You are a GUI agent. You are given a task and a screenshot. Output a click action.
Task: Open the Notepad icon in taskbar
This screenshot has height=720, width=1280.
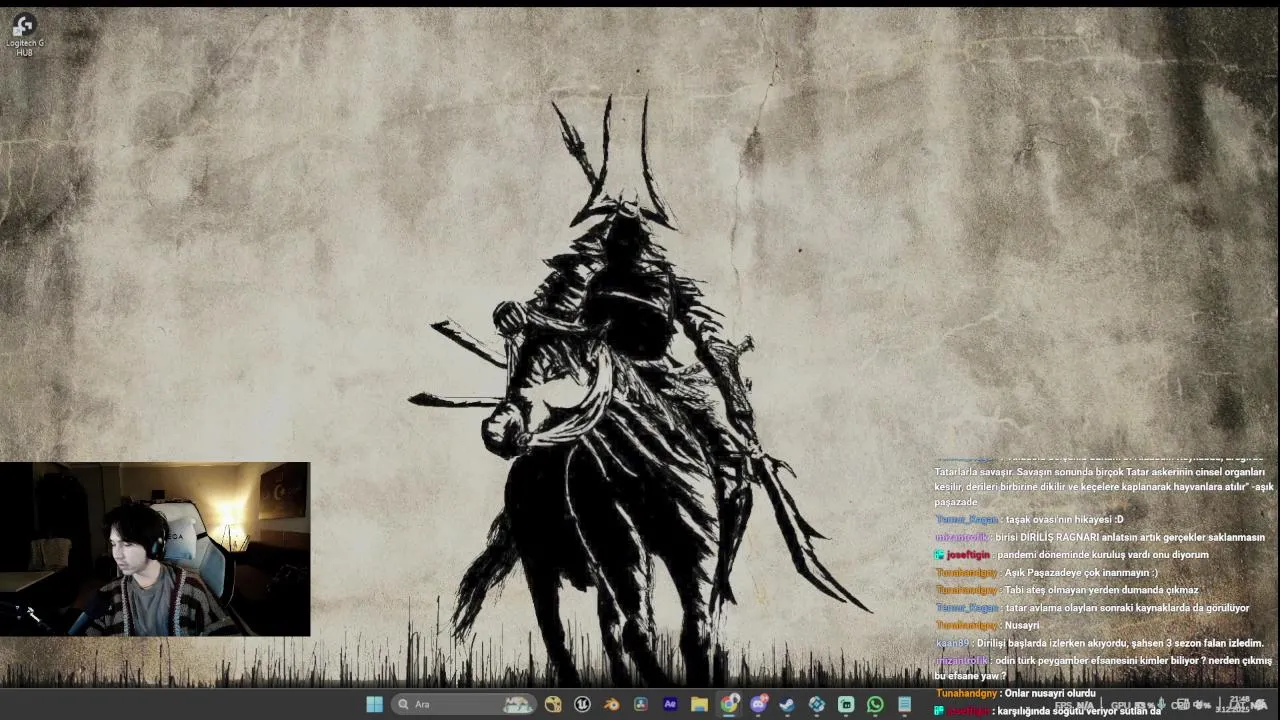tap(904, 704)
